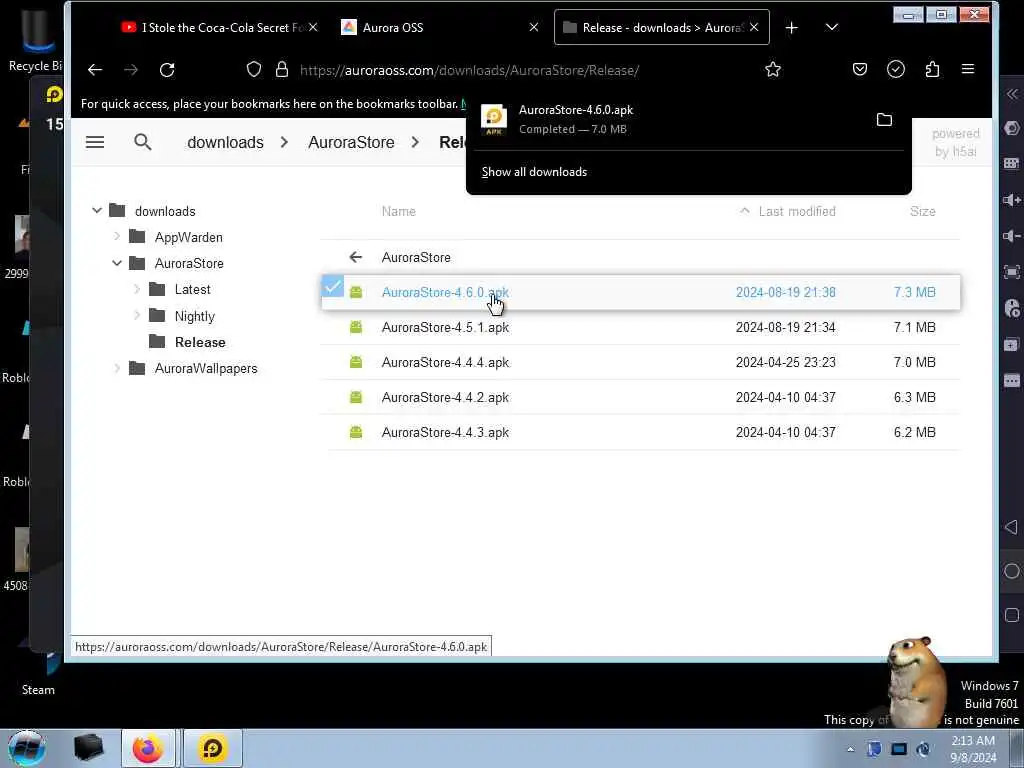The width and height of the screenshot is (1024, 768).
Task: Open Windows Start orb
Action: (26, 748)
